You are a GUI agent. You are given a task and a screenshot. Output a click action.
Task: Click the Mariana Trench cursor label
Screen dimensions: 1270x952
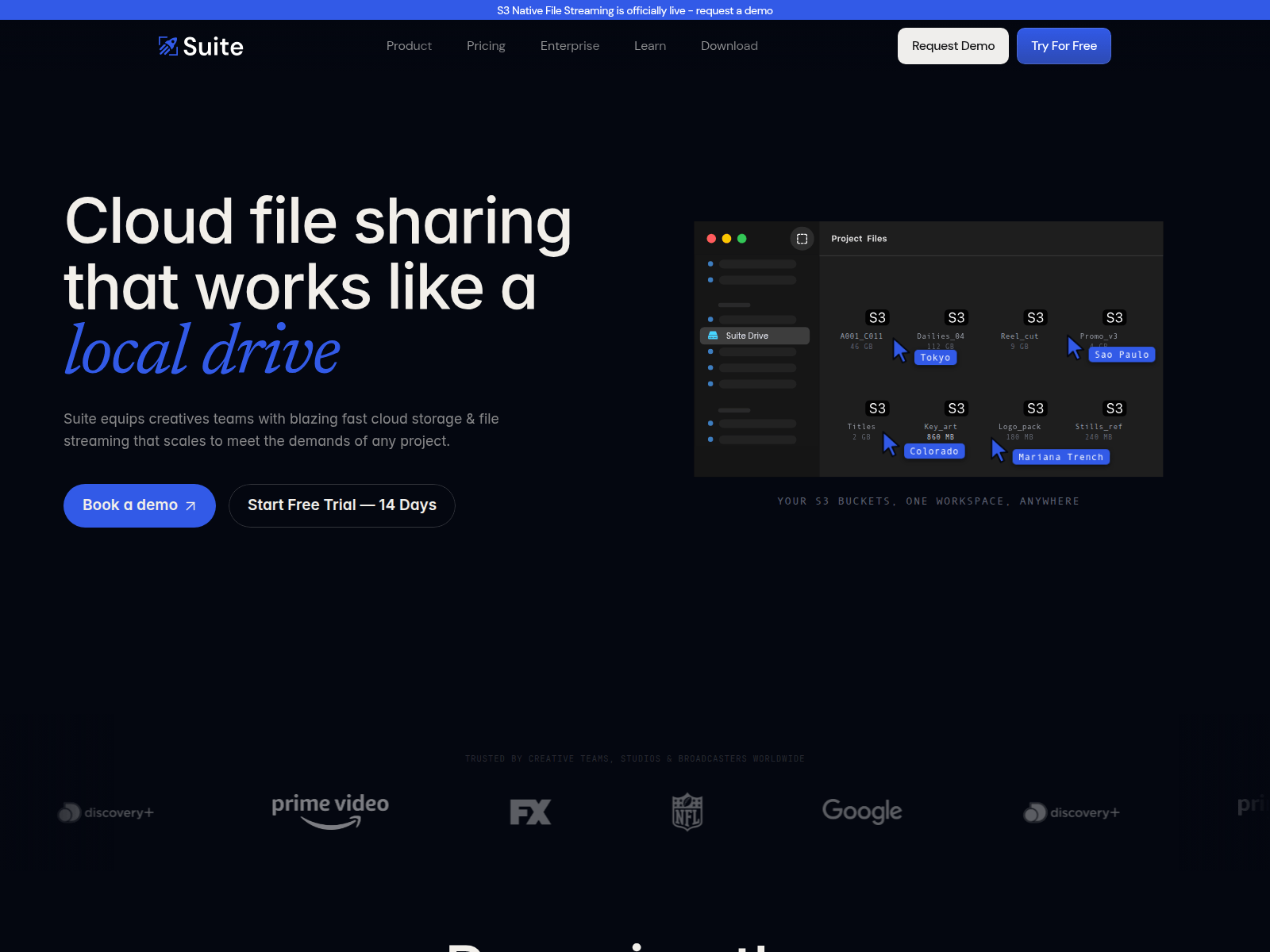[x=1060, y=457]
